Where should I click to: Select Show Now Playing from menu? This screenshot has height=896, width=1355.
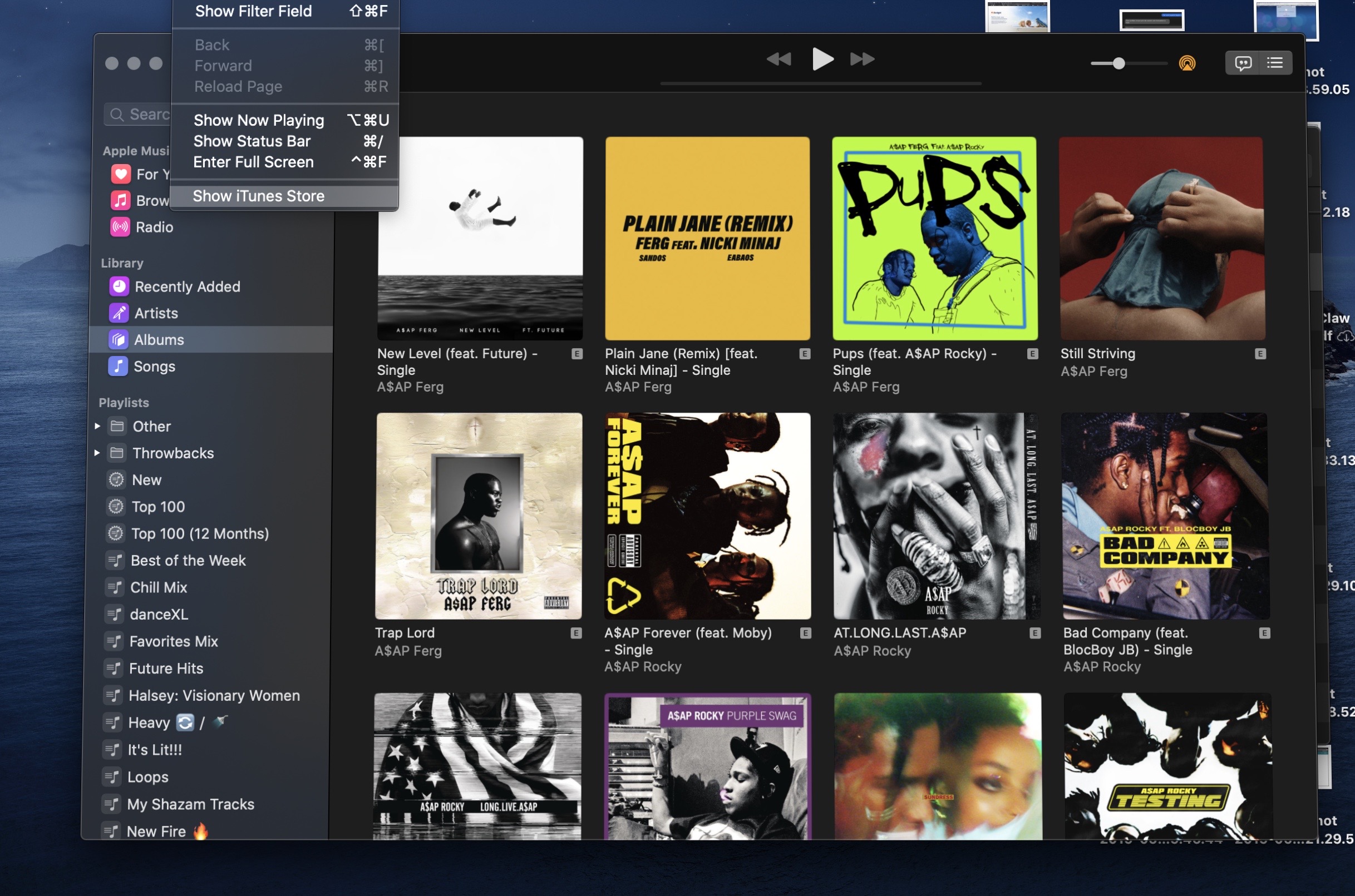pyautogui.click(x=258, y=120)
